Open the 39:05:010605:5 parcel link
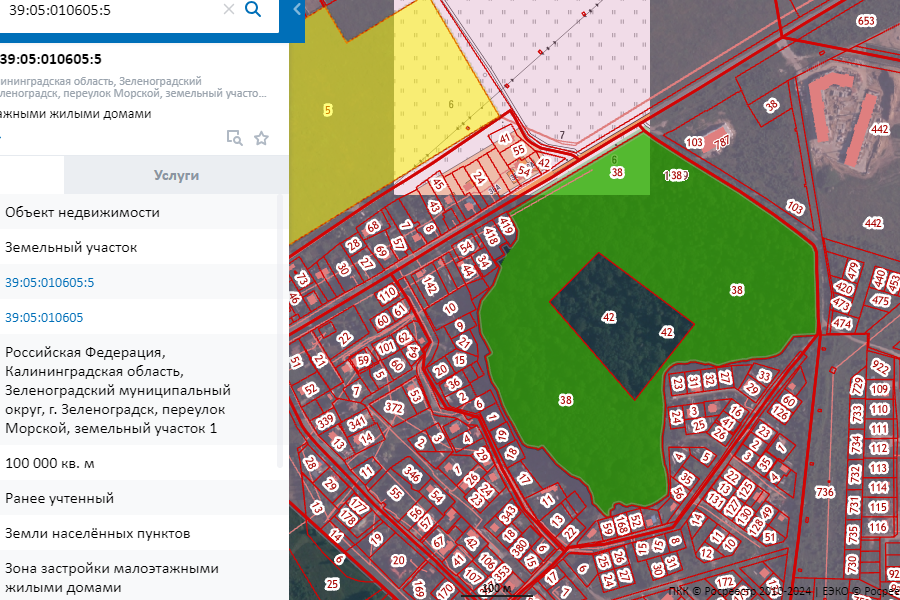Image resolution: width=900 pixels, height=600 pixels. click(x=49, y=282)
